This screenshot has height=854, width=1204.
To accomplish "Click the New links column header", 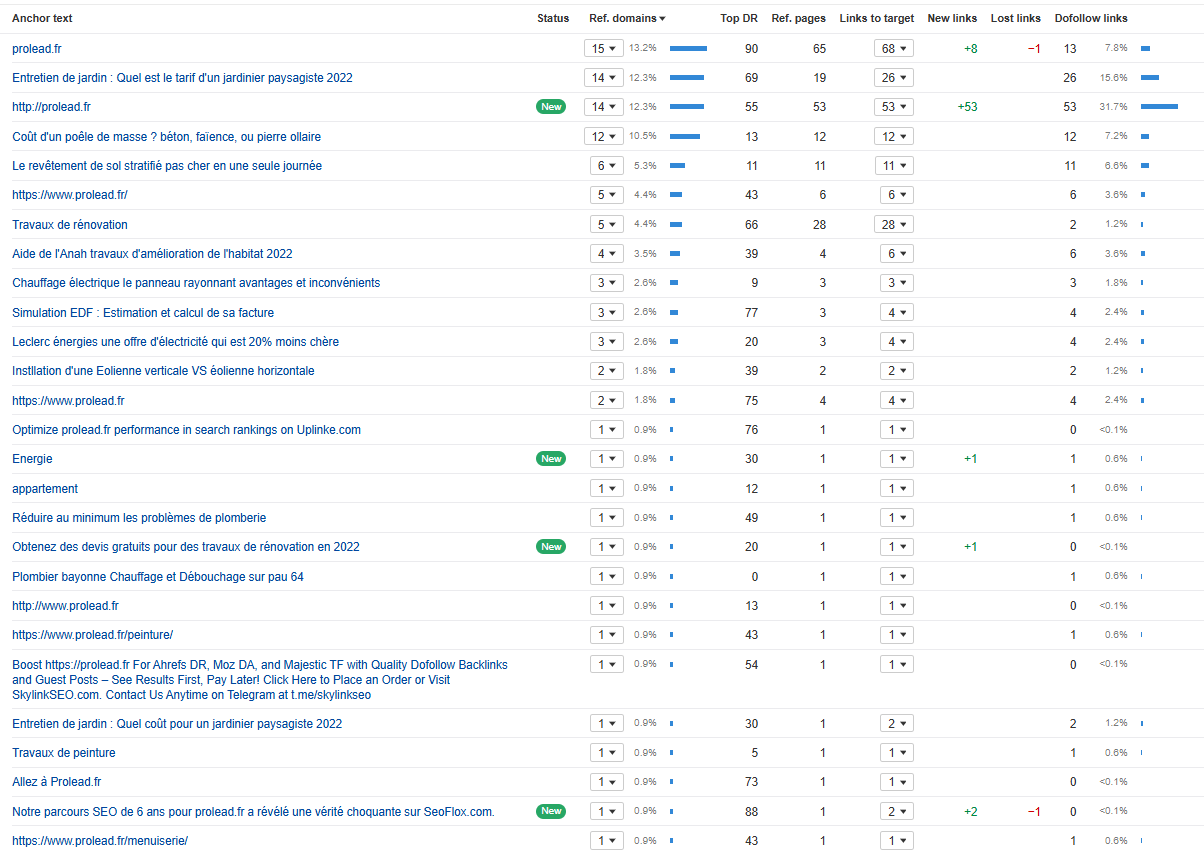I will [x=952, y=19].
